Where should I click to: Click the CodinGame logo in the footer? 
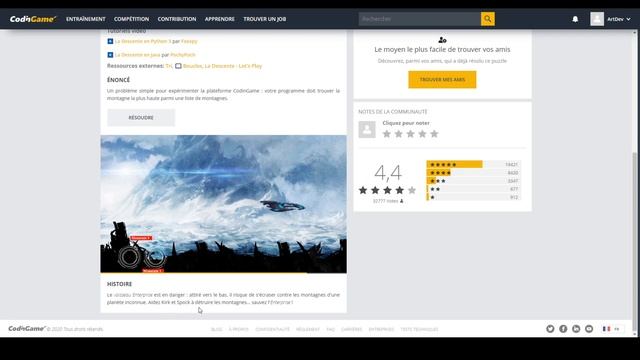click(27, 329)
